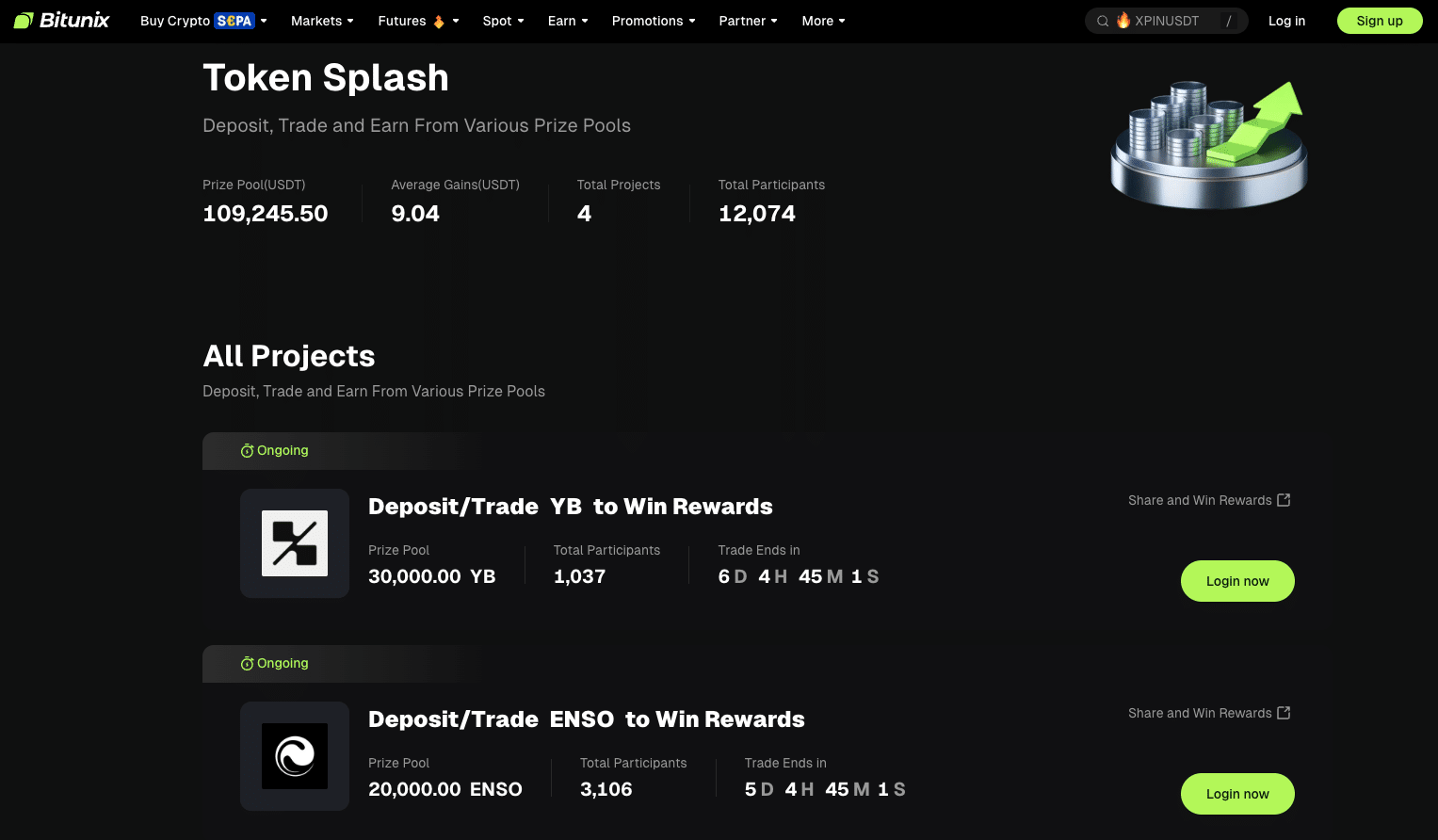Screen dimensions: 1438x840
Task: Expand the Earn dropdown arrow
Action: click(x=585, y=21)
